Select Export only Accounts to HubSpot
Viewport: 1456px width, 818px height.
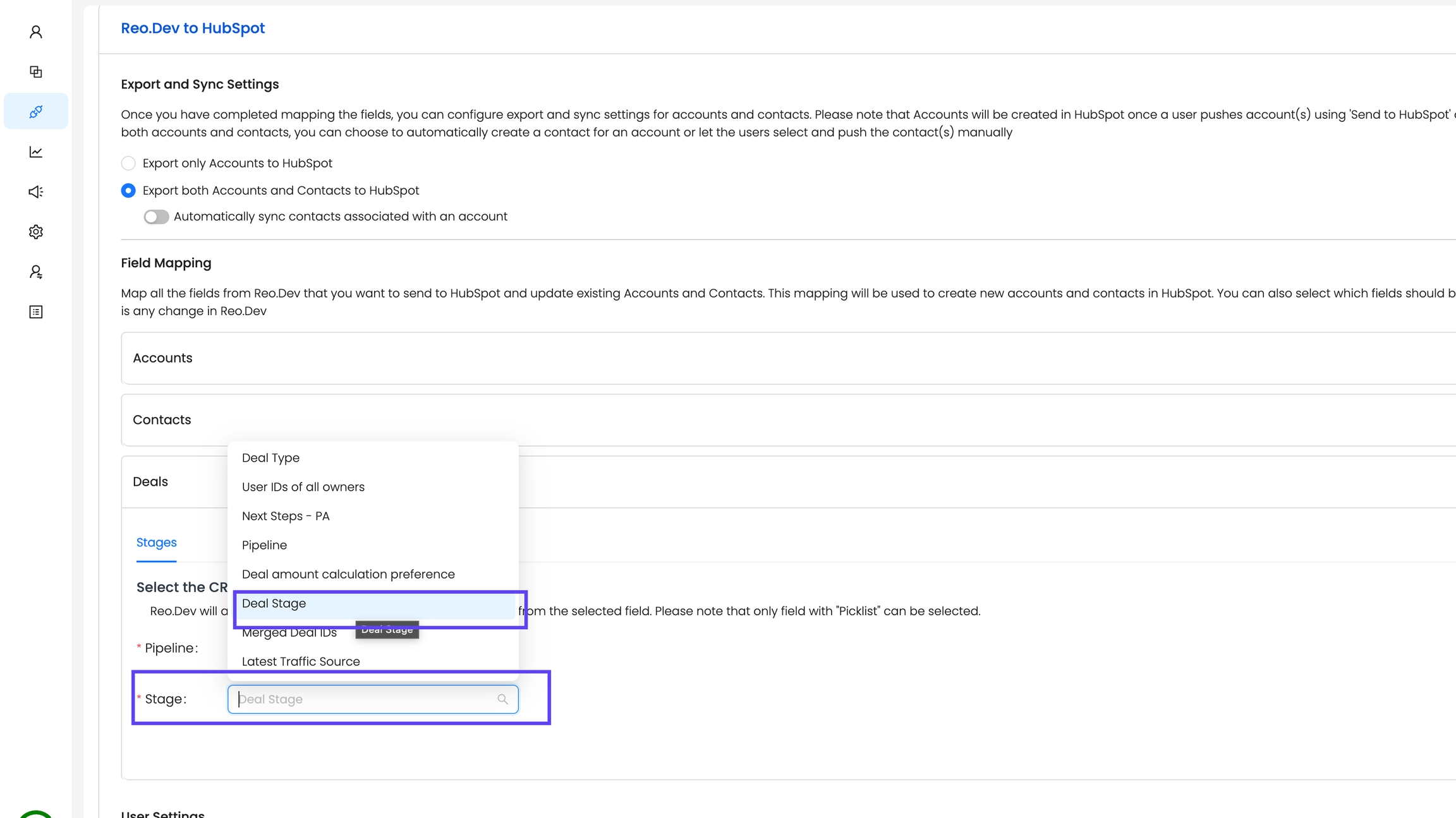click(x=128, y=163)
